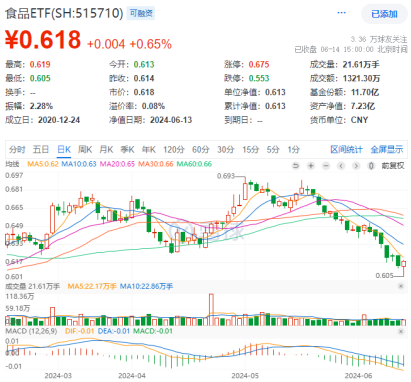
Task: Click the 成交量 21.61万手 chart label
Action: tap(32, 286)
